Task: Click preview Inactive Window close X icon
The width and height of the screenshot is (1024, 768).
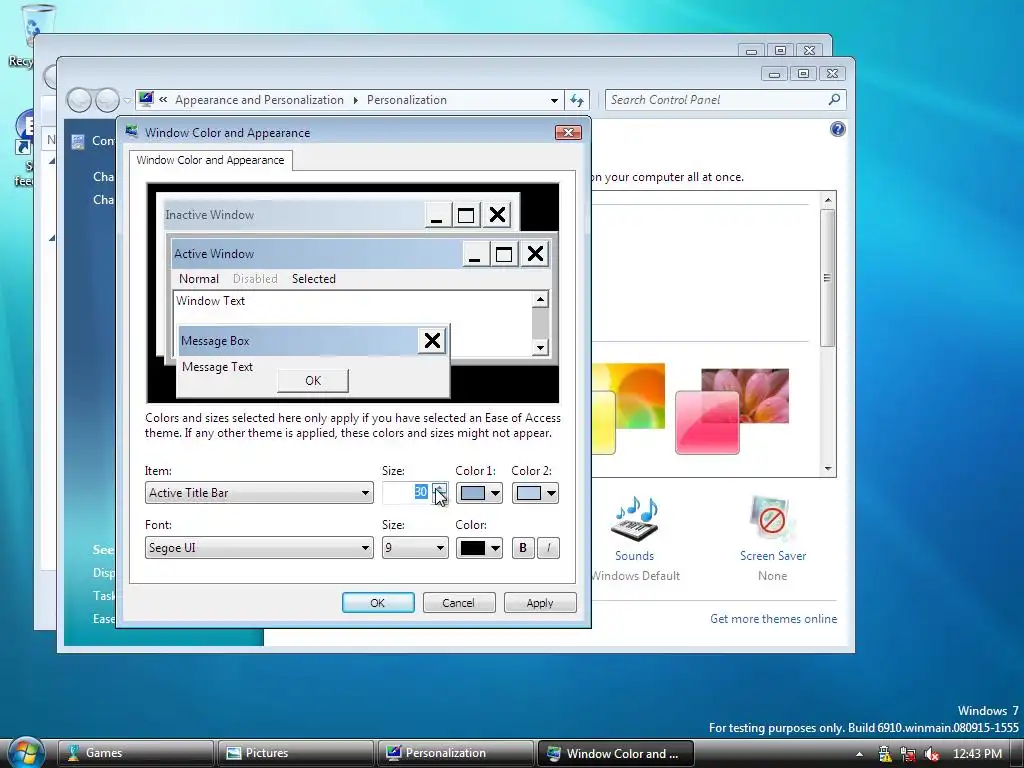Action: click(497, 215)
